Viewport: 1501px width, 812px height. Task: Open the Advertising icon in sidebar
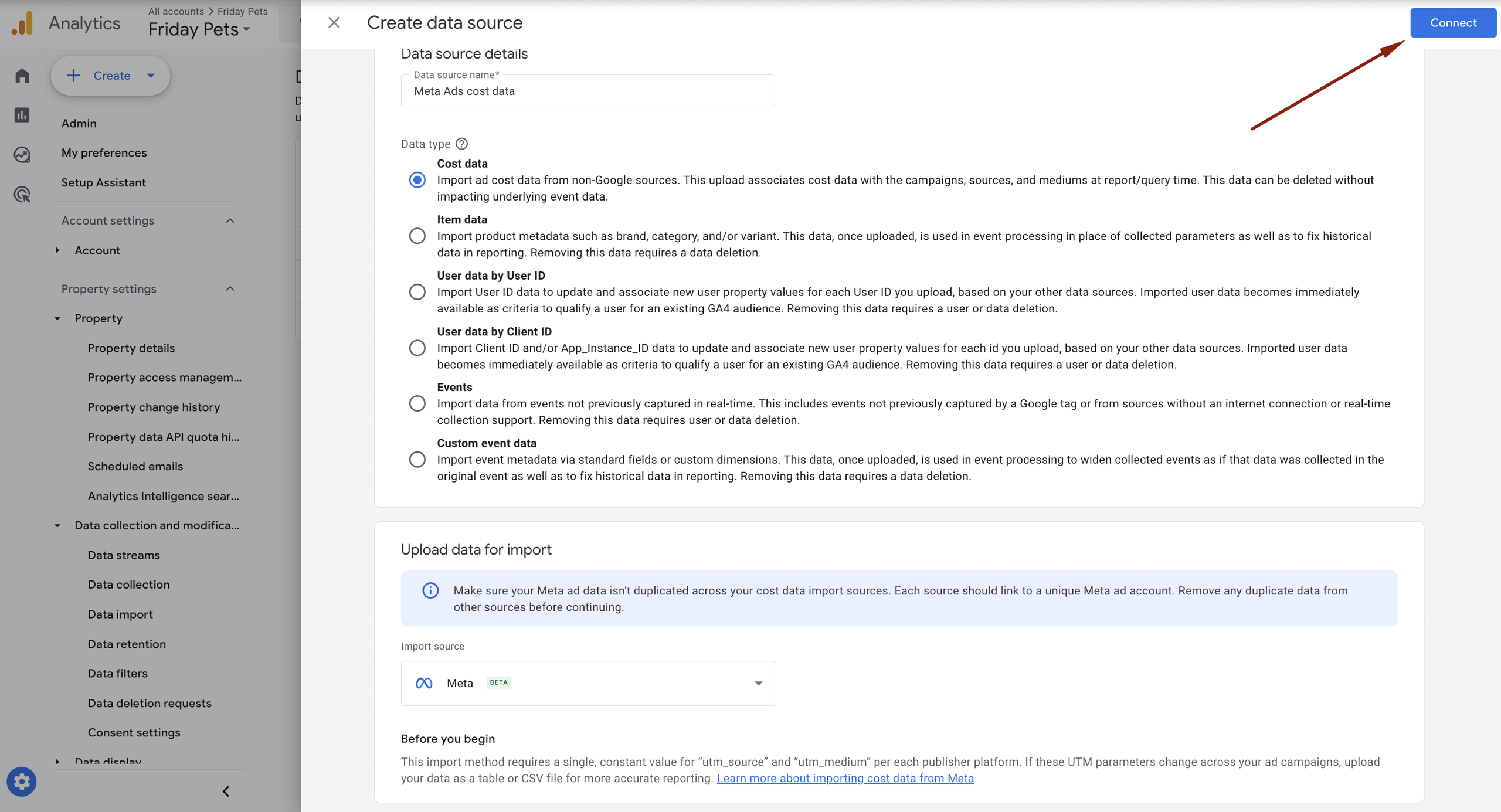pos(22,194)
